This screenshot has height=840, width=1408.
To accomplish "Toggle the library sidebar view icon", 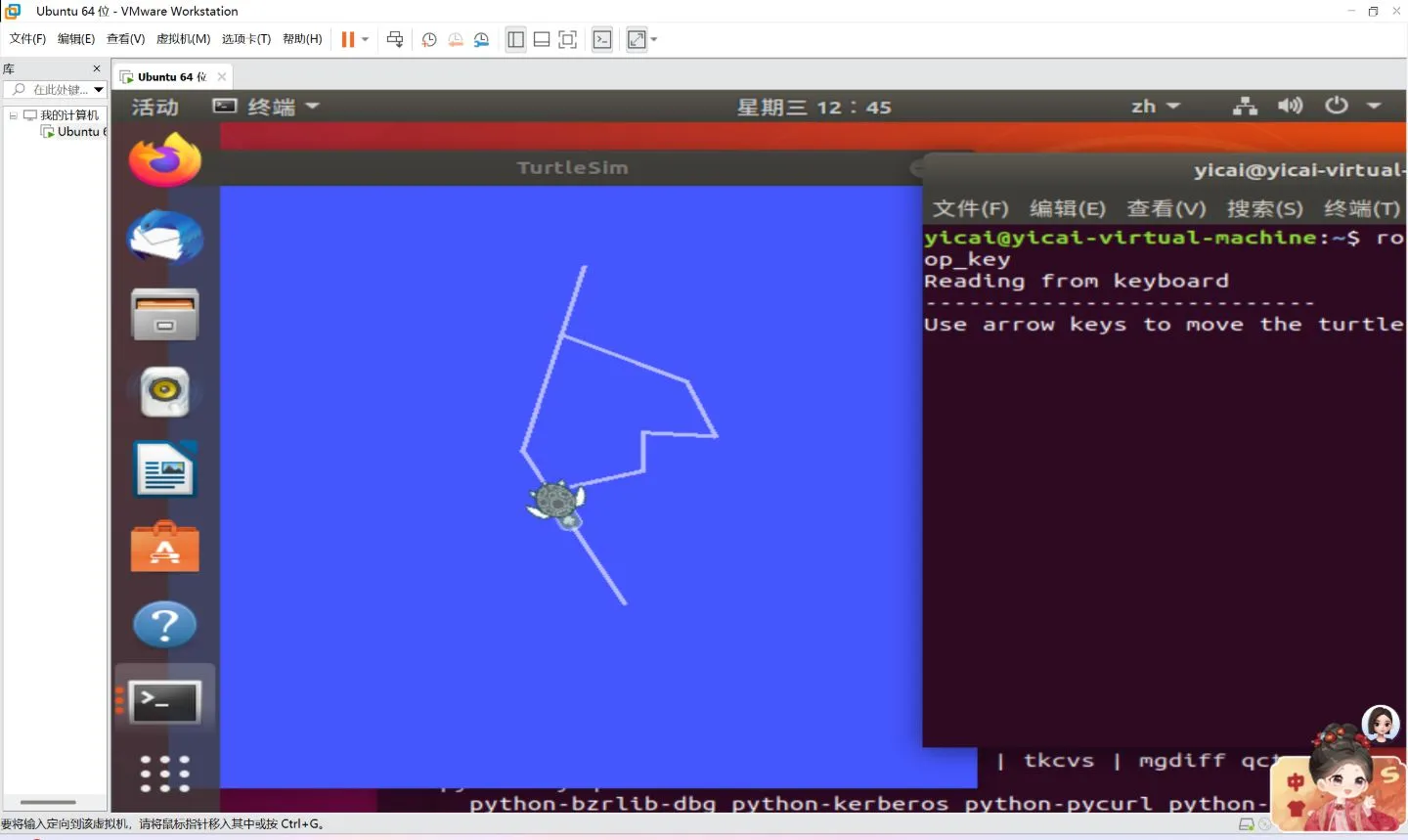I will coord(516,39).
